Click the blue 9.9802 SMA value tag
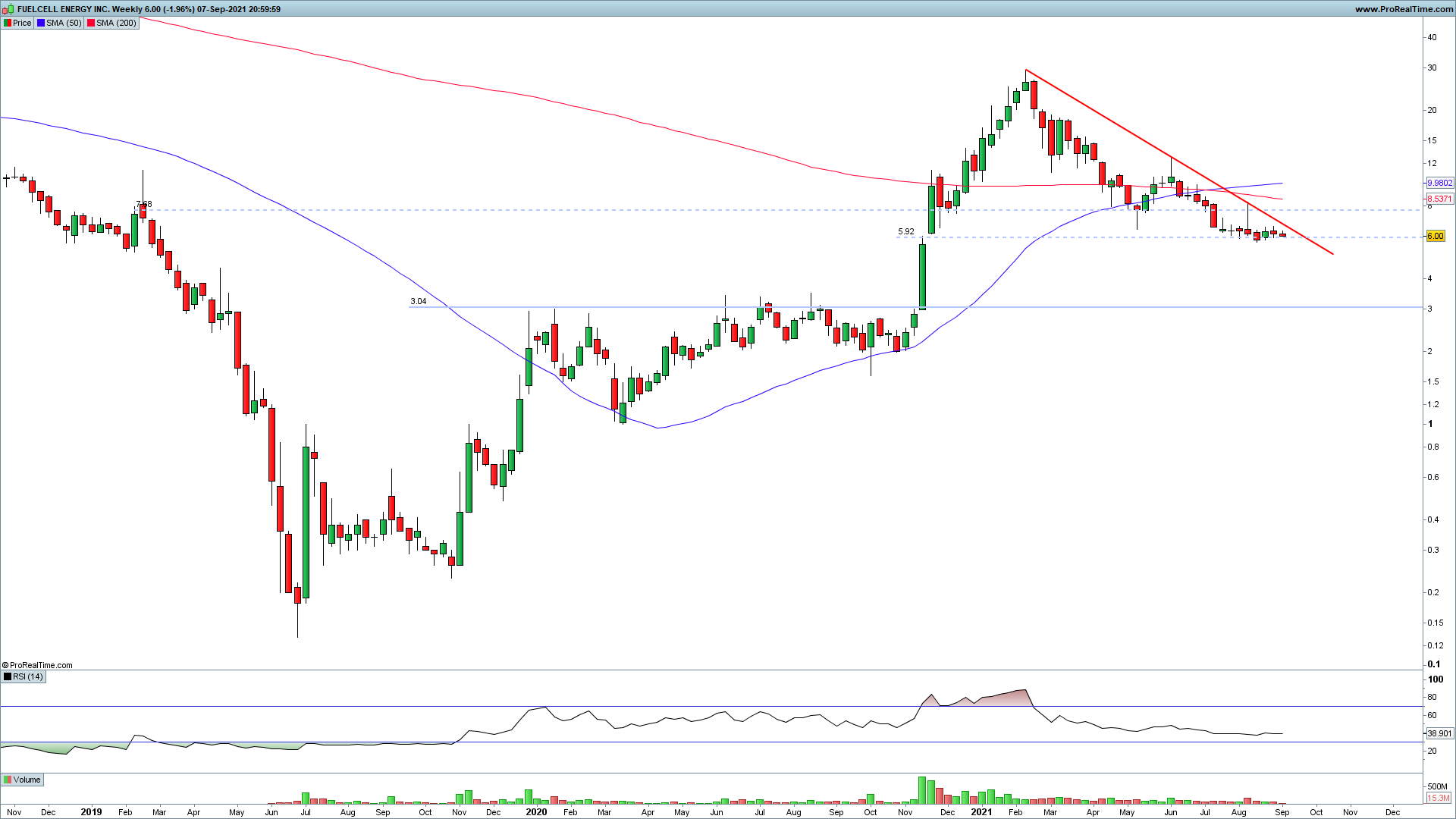The image size is (1456, 819). (x=1439, y=183)
